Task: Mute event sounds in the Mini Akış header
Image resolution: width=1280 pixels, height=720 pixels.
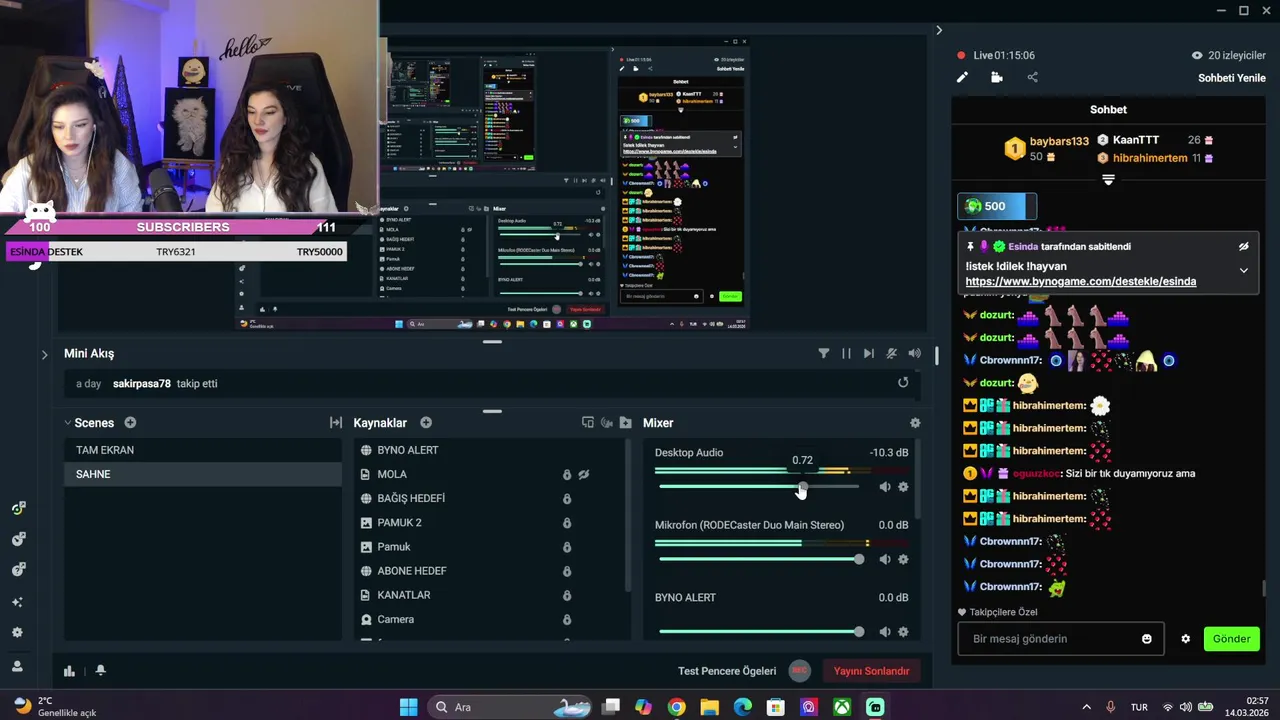Action: click(914, 353)
